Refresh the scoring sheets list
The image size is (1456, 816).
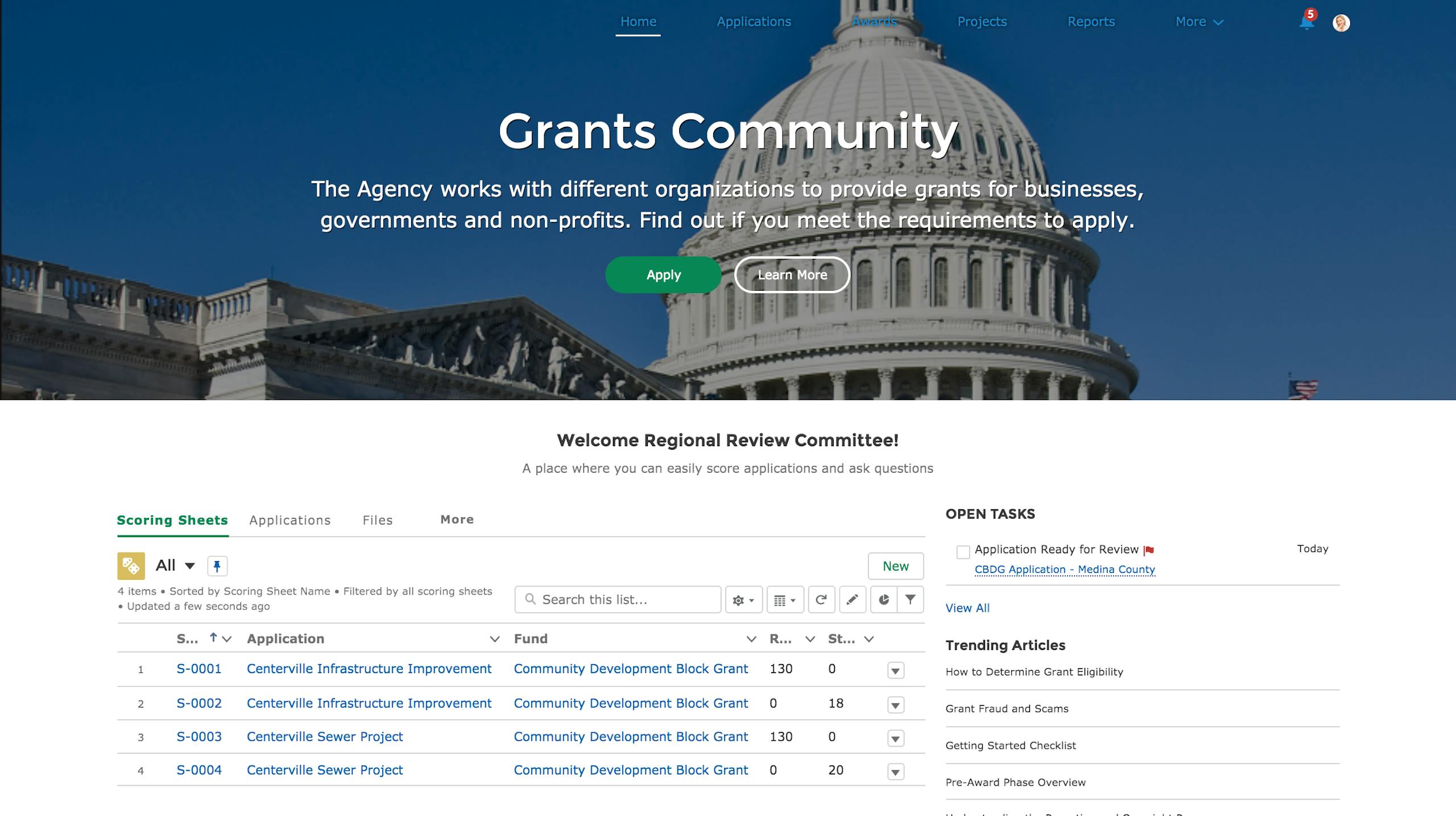click(821, 600)
